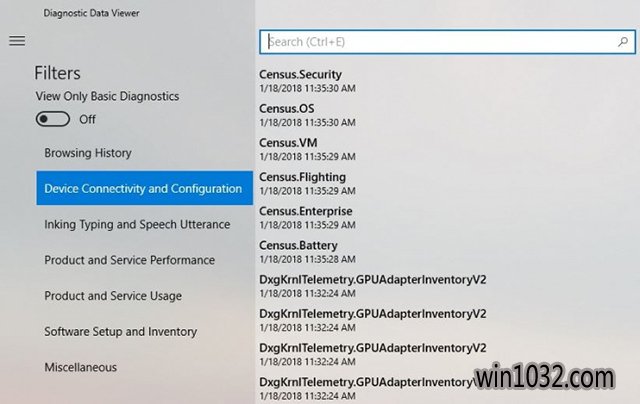Screen dimensions: 640x404
Task: Filter by Product and Service Usage
Action: click(113, 296)
